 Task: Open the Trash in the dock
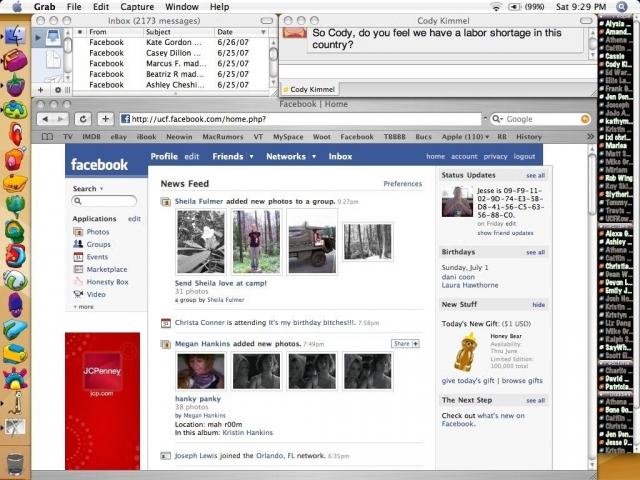coord(15,464)
